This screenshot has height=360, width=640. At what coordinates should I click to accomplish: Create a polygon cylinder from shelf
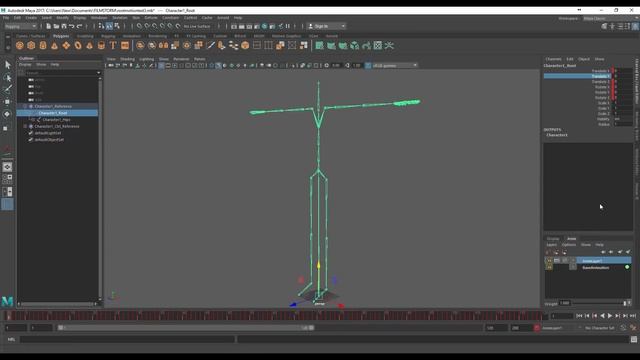coord(43,46)
